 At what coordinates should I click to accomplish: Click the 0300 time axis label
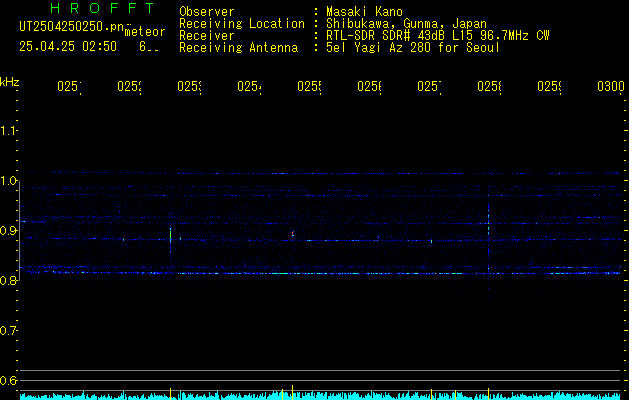click(611, 86)
